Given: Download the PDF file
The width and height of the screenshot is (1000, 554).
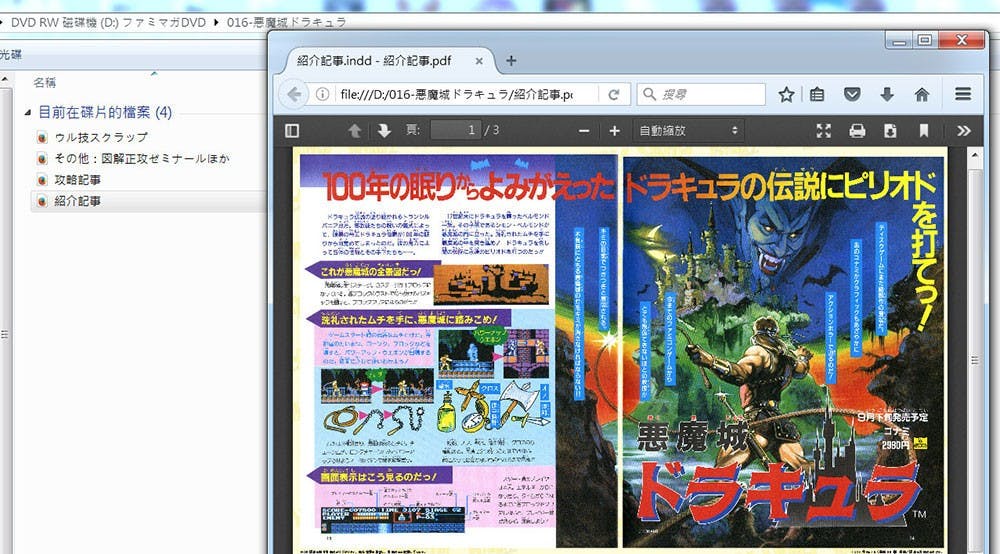Looking at the screenshot, I should tap(890, 131).
